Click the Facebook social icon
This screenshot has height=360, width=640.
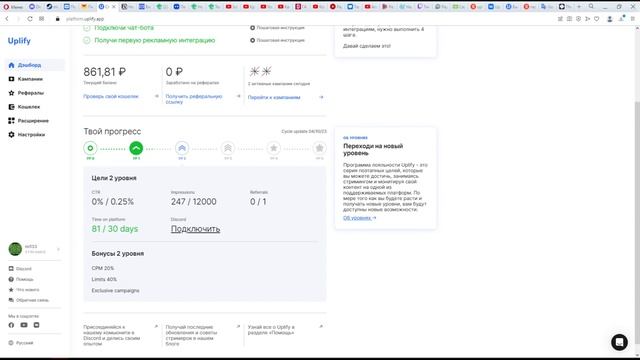point(11,325)
